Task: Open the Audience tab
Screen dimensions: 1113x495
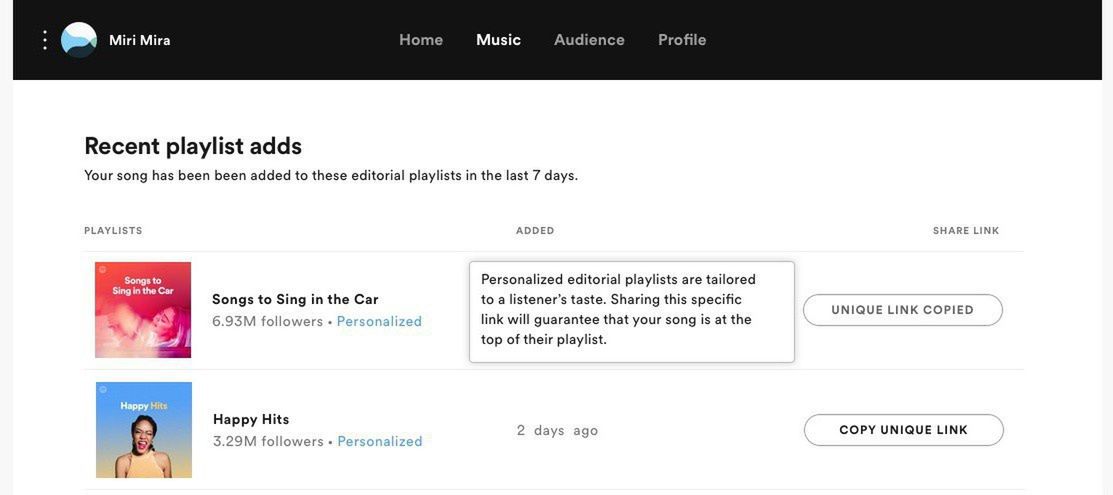Action: point(589,40)
